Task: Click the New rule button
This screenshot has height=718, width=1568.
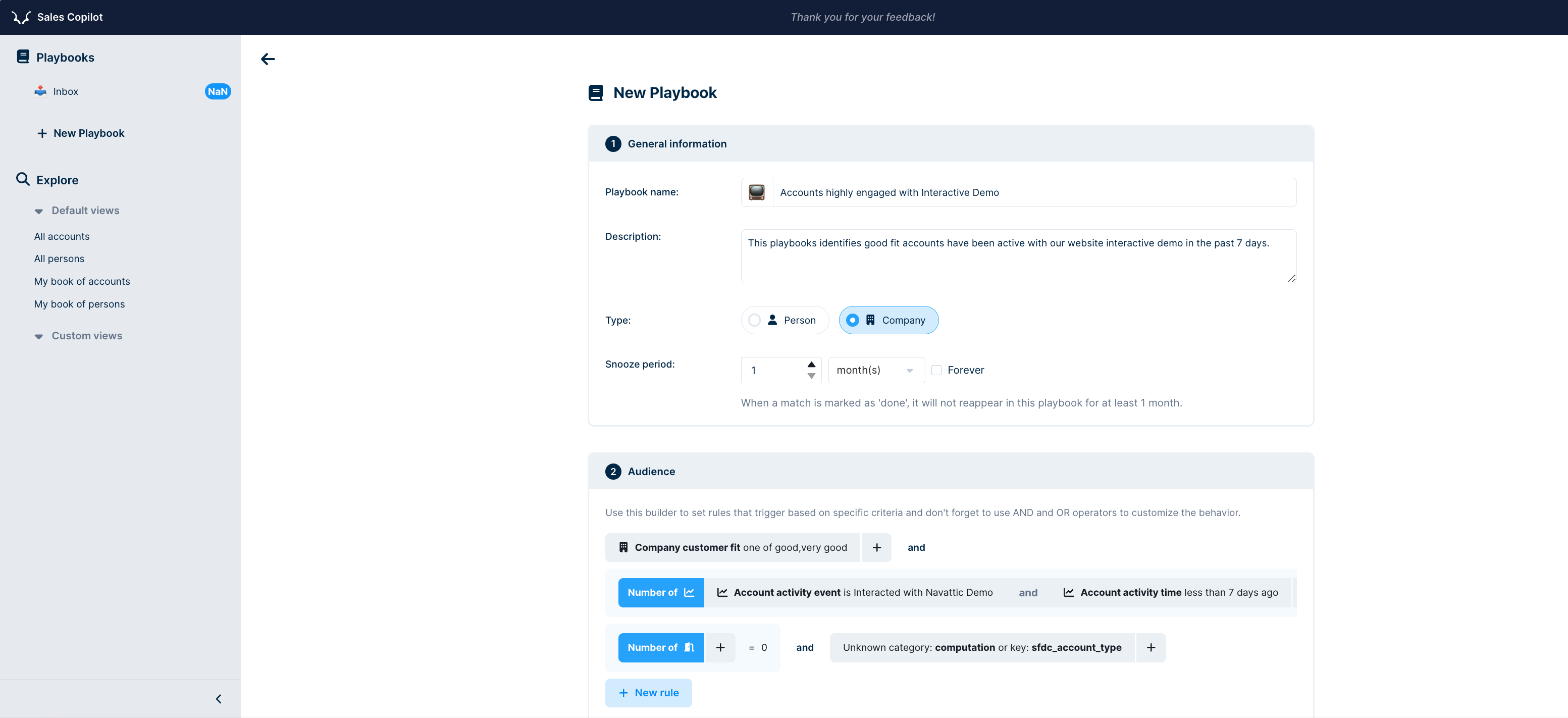Action: point(649,692)
